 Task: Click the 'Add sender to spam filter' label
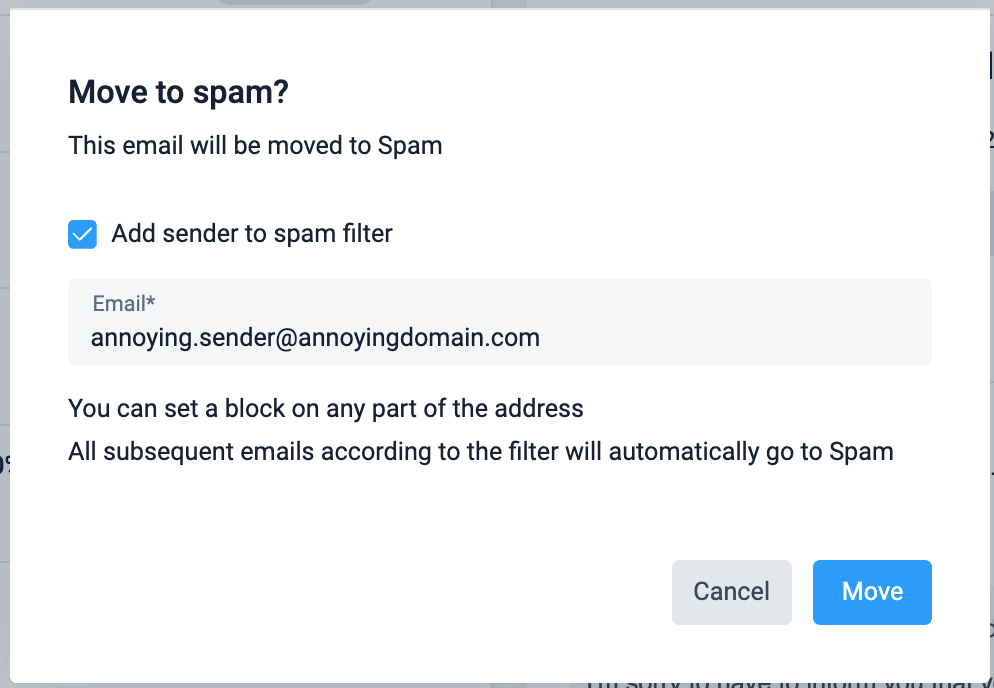[252, 234]
